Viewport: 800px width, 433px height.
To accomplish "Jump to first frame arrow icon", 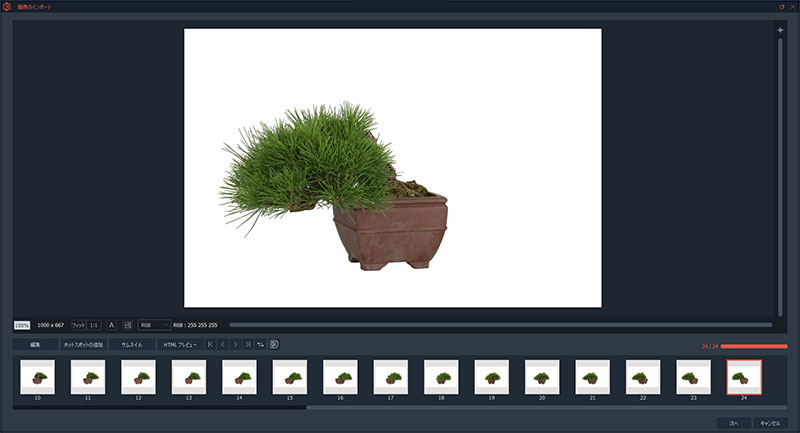I will pos(210,345).
